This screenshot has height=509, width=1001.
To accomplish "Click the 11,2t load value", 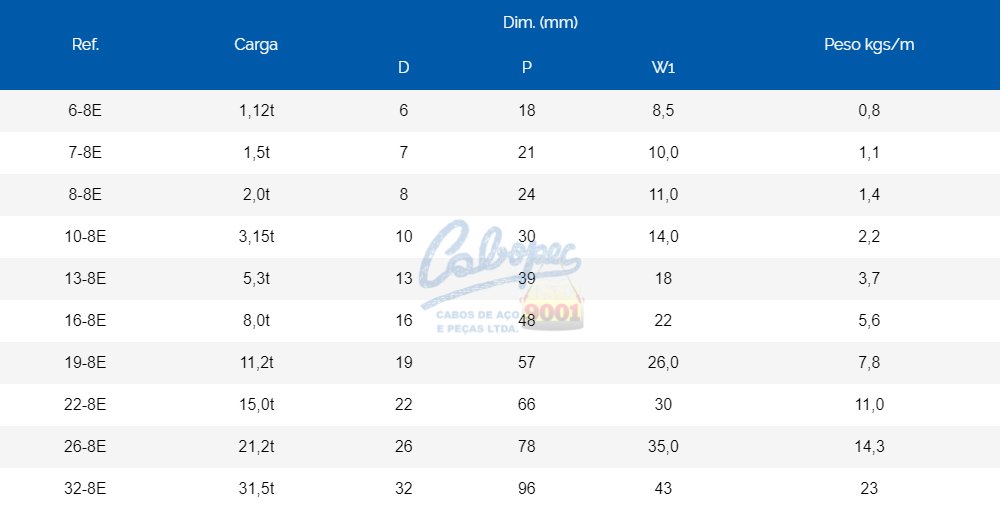I will coord(256,363).
